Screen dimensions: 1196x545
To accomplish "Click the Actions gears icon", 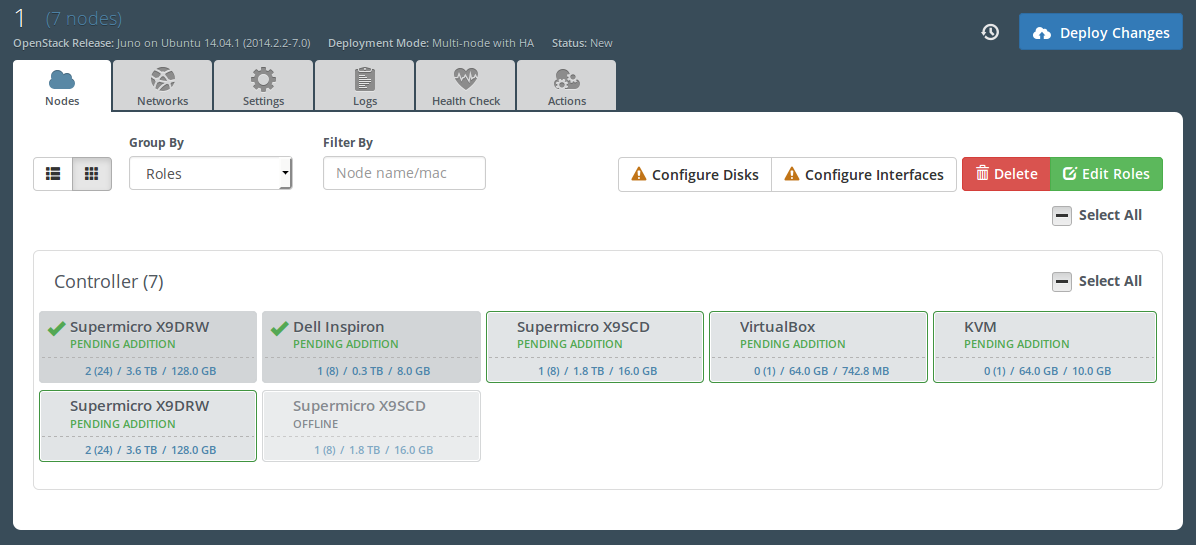I will pos(567,80).
